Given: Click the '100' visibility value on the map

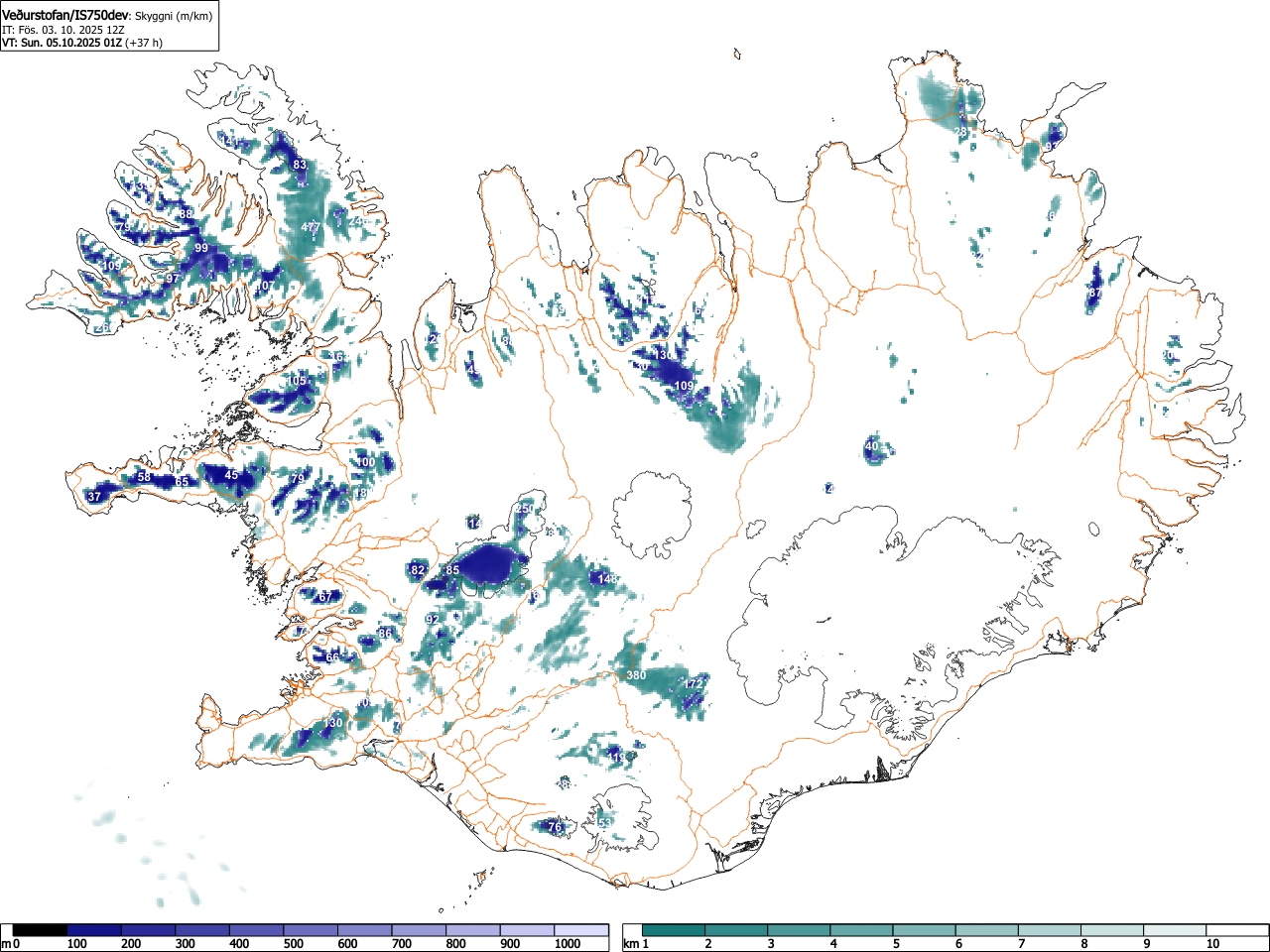Looking at the screenshot, I should (x=366, y=462).
